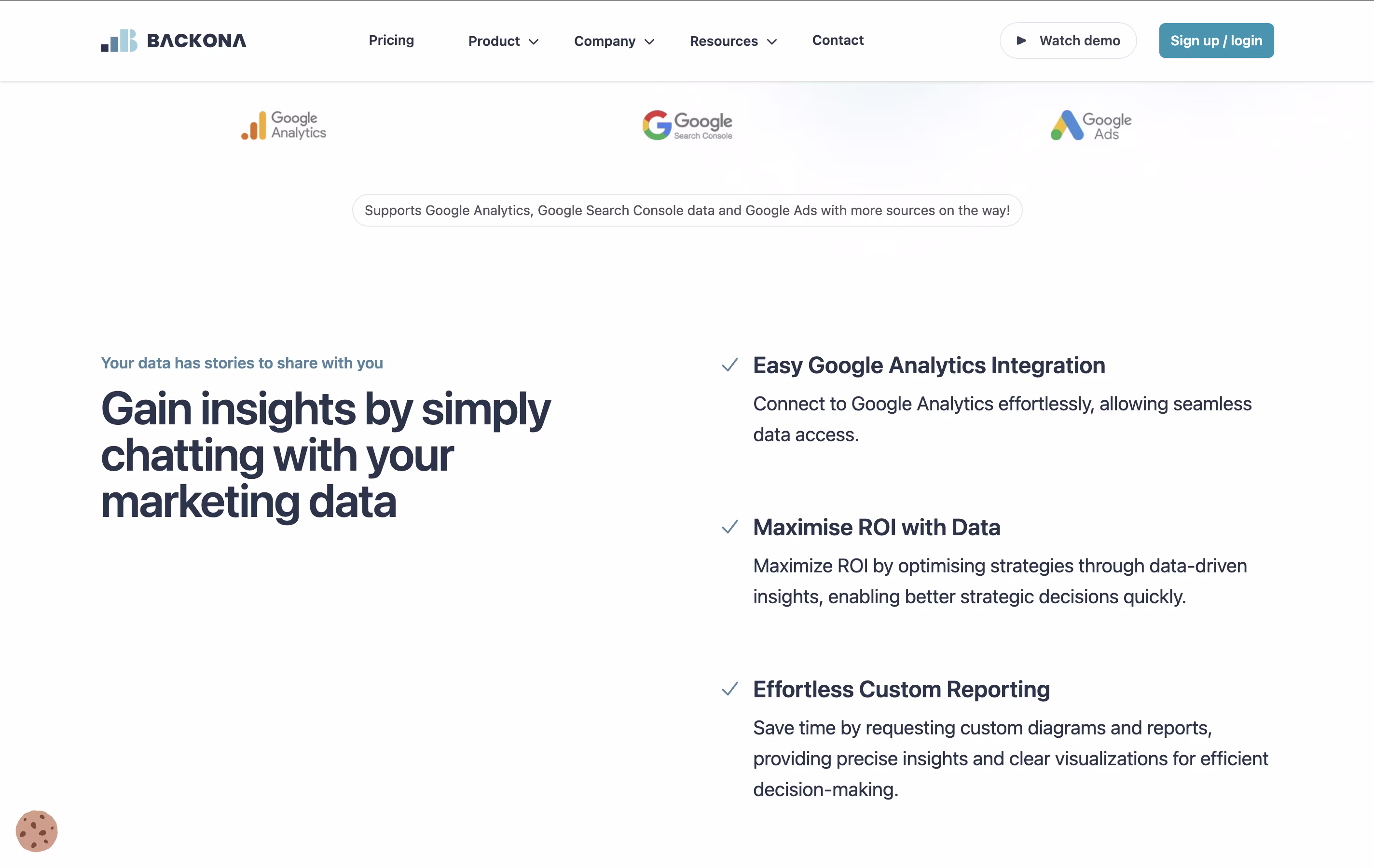Image resolution: width=1374 pixels, height=868 pixels.
Task: Expand the Product dropdown menu
Action: pyautogui.click(x=503, y=41)
